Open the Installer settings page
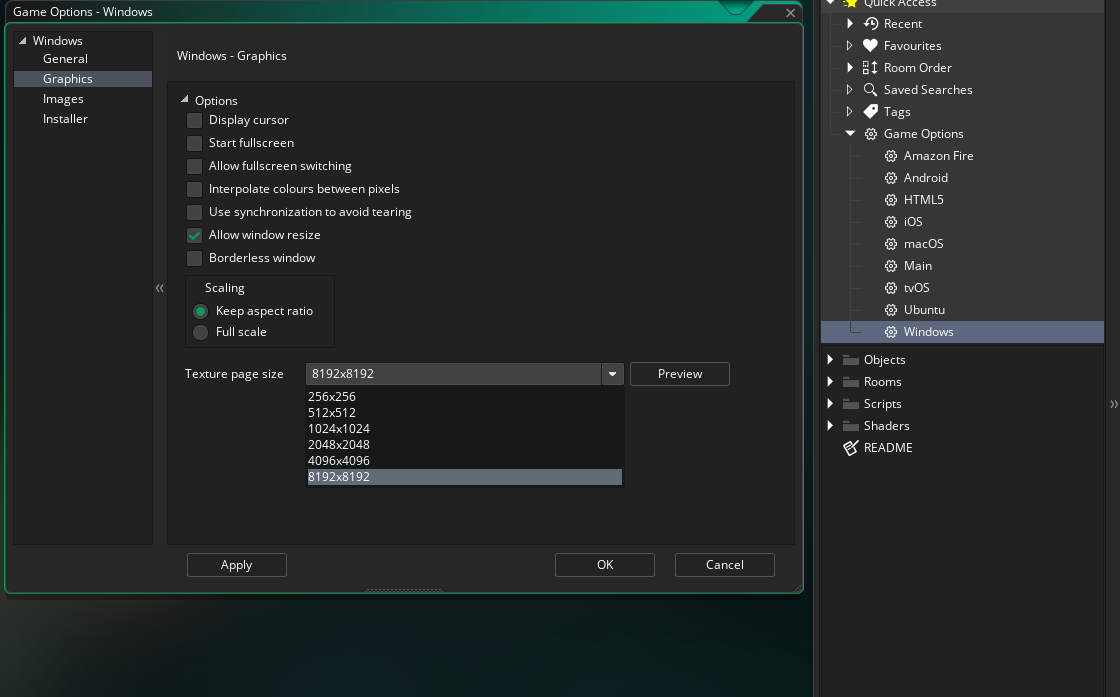Image resolution: width=1120 pixels, height=697 pixels. (x=65, y=119)
